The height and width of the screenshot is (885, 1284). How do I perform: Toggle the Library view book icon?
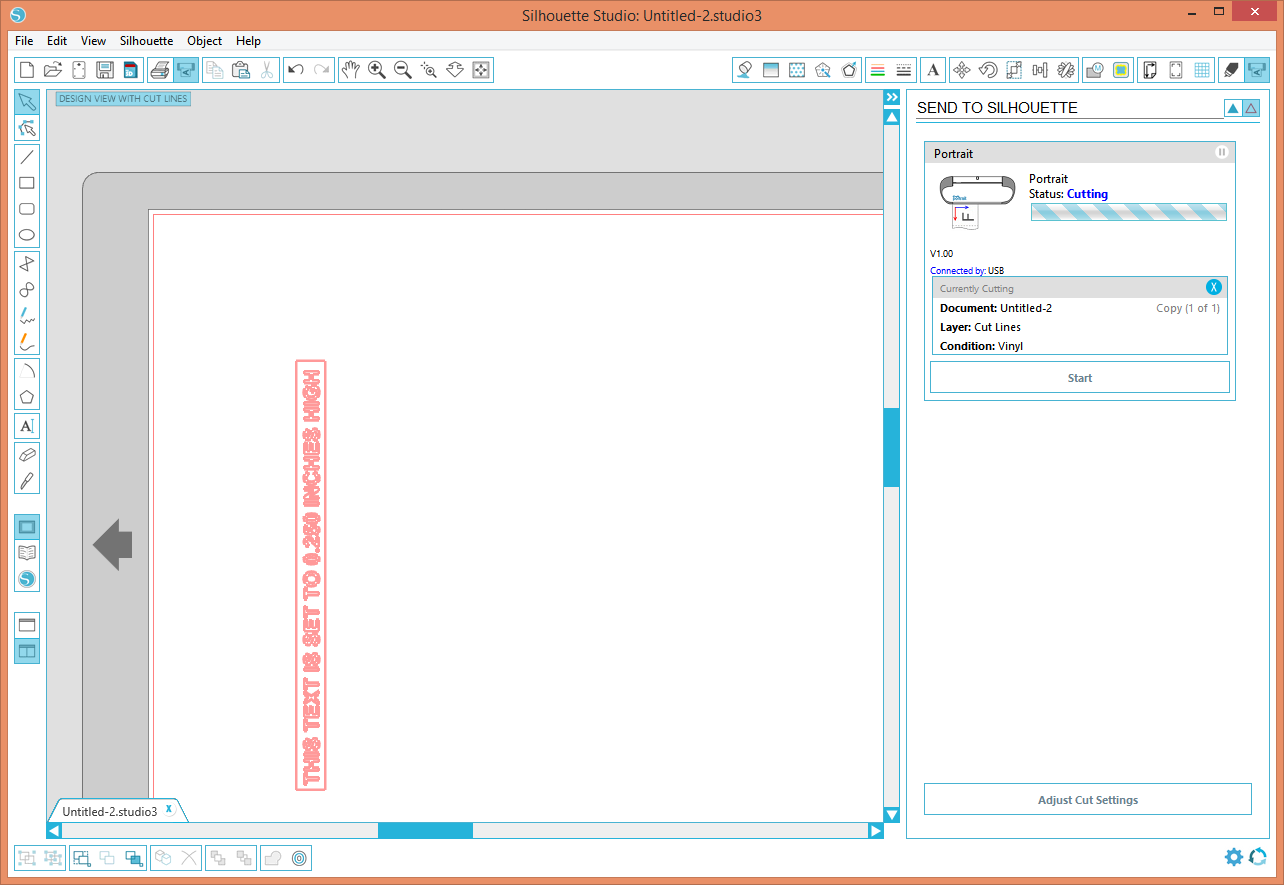click(27, 553)
